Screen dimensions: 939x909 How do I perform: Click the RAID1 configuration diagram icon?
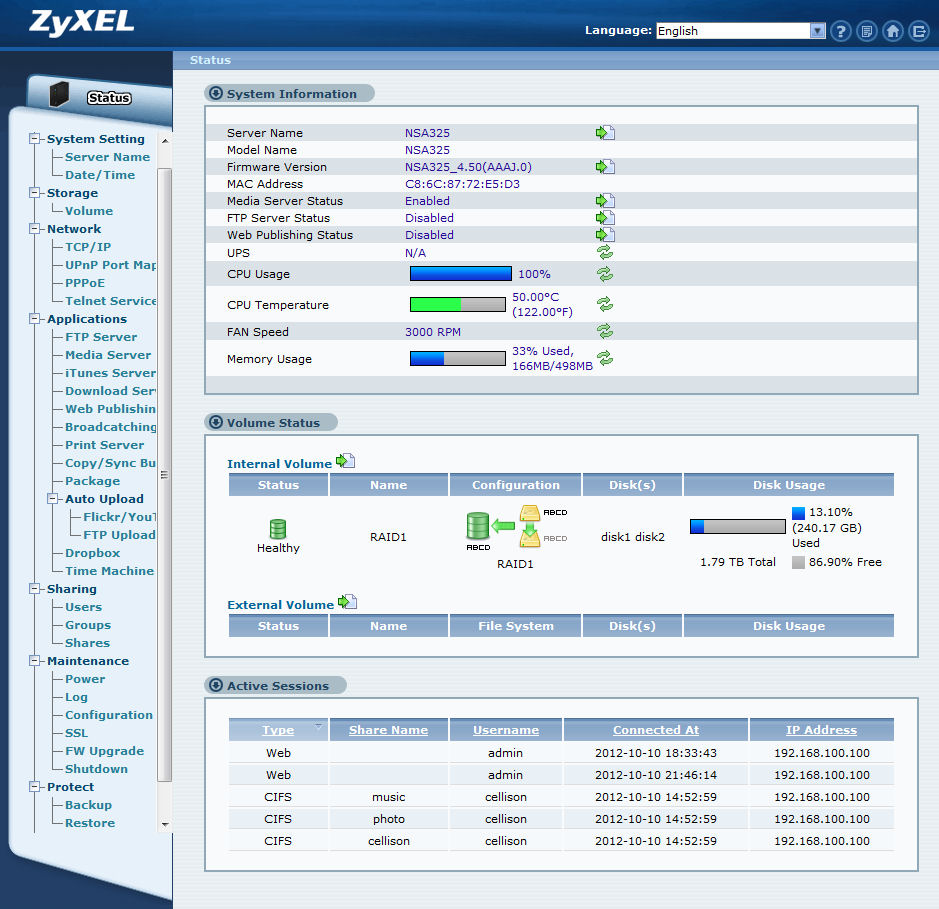coord(516,528)
